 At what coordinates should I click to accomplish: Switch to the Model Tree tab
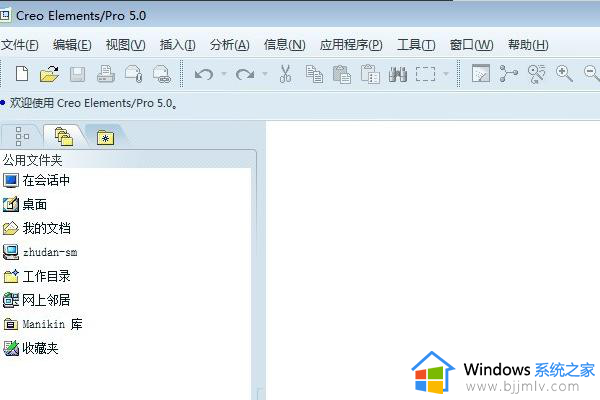coord(22,137)
